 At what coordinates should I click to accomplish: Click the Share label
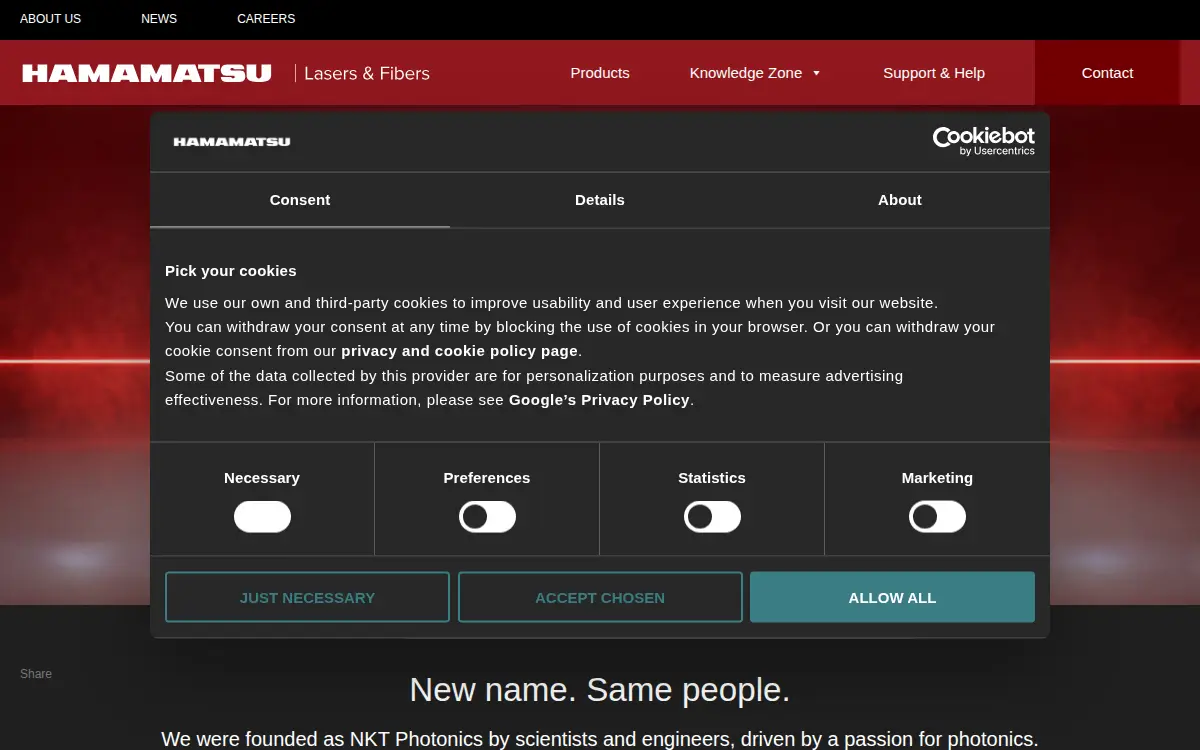pyautogui.click(x=36, y=674)
